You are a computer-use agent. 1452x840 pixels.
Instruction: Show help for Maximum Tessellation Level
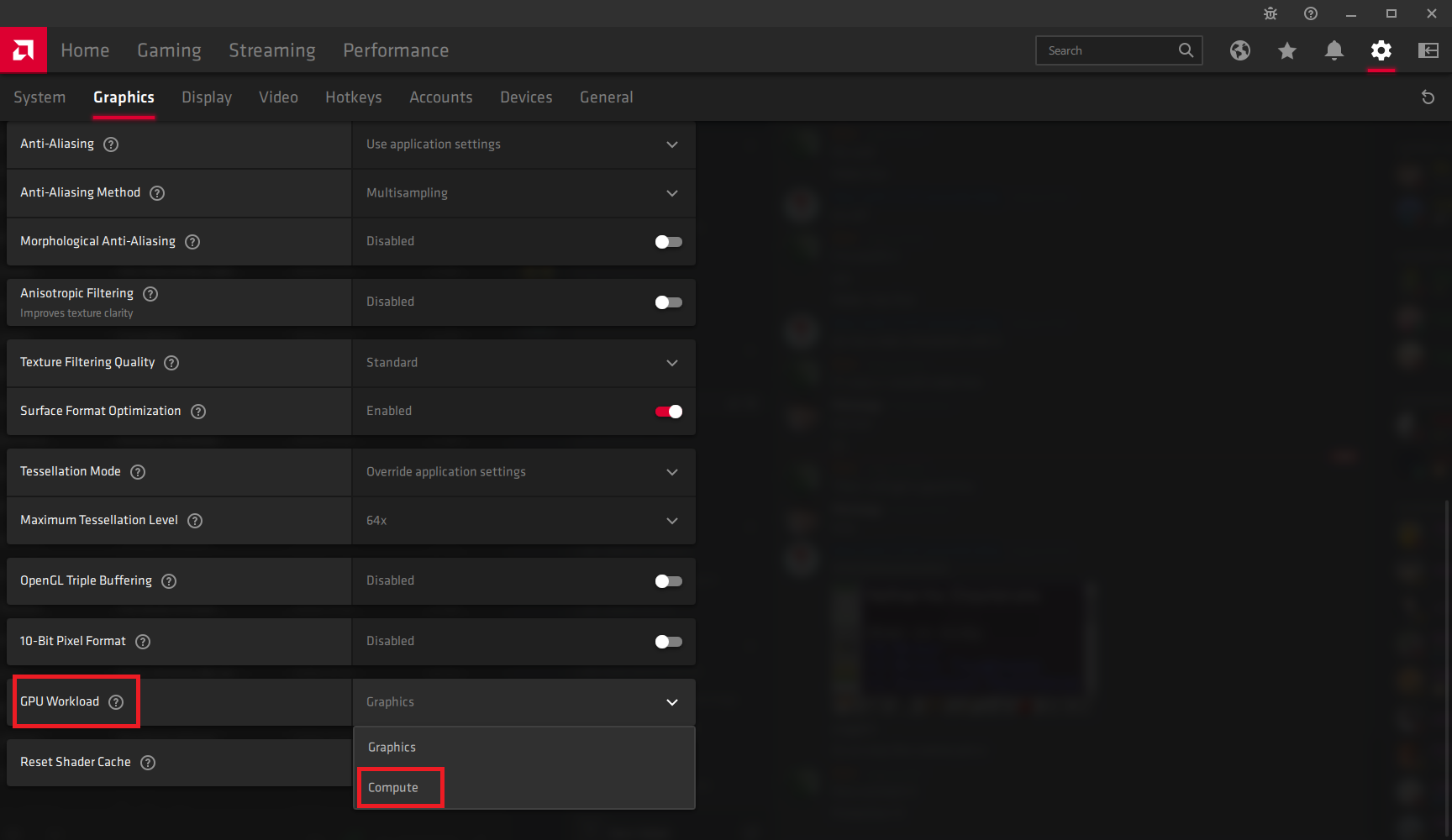(x=195, y=521)
